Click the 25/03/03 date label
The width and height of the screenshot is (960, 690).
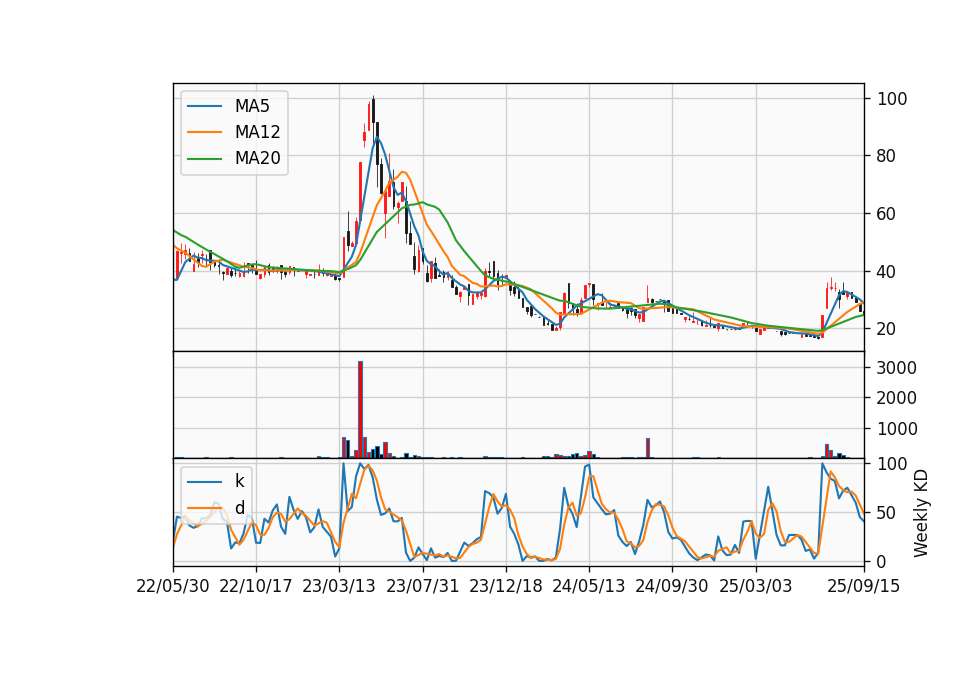[x=756, y=586]
